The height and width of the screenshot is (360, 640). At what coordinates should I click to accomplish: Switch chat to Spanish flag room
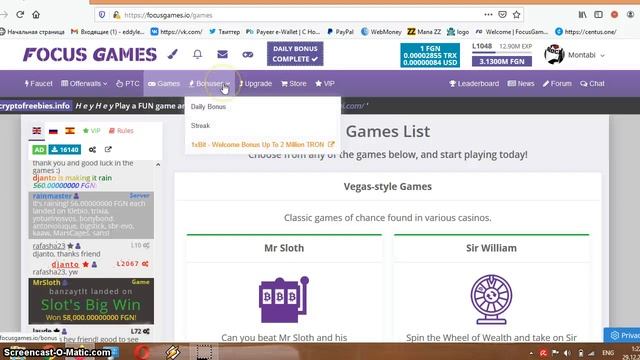coord(70,131)
